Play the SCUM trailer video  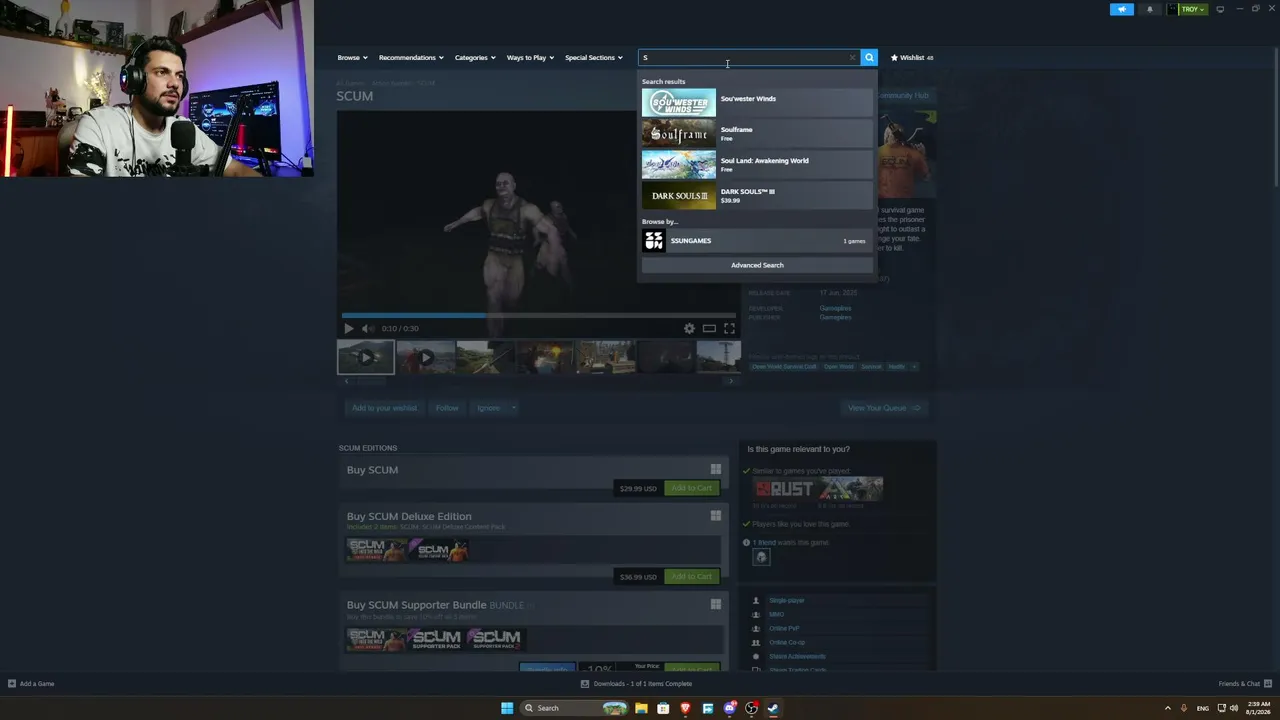pos(348,328)
